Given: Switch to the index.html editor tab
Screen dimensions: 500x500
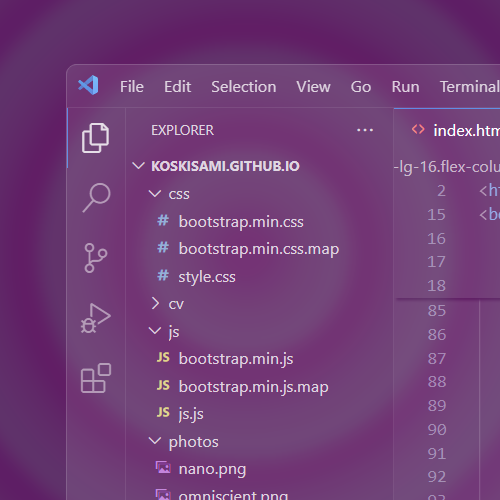Looking at the screenshot, I should pos(447,130).
